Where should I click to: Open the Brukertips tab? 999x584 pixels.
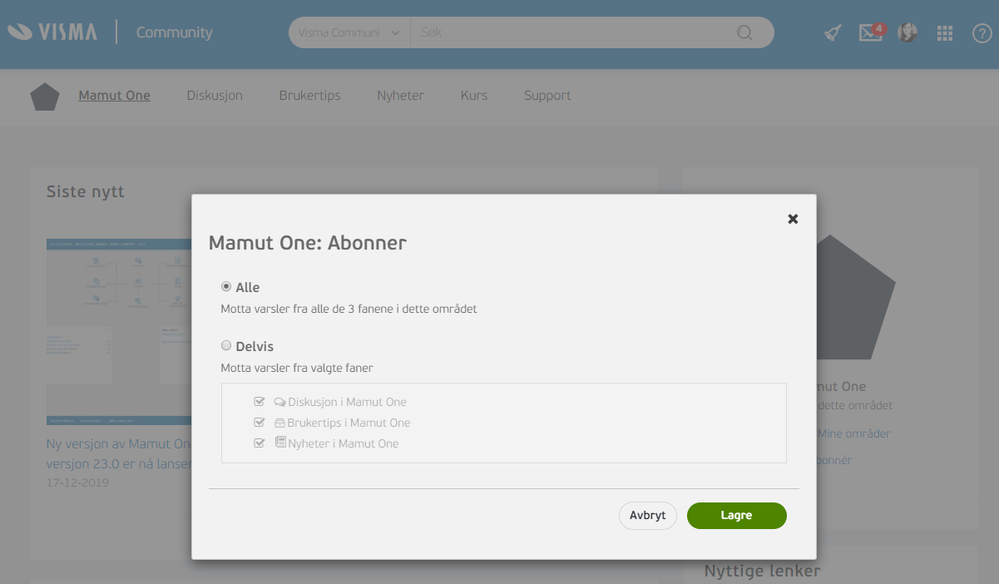(310, 96)
